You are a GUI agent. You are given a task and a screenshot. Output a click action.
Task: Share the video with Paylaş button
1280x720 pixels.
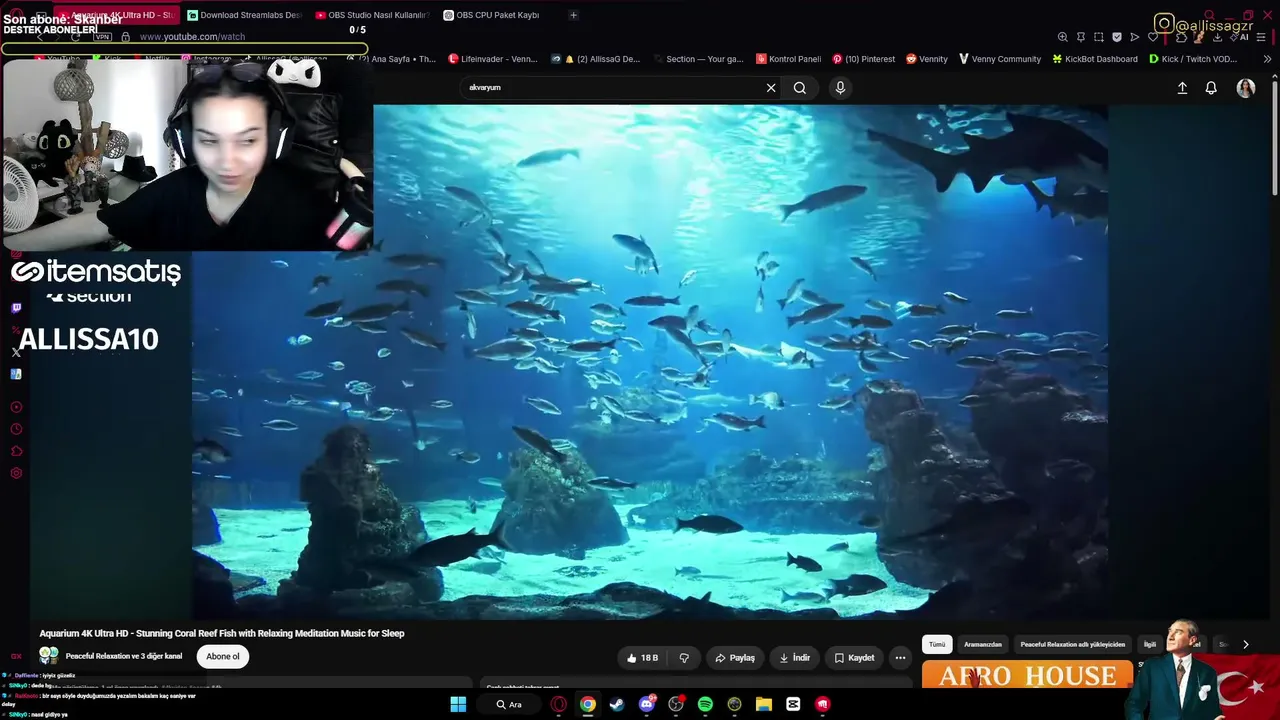point(735,658)
